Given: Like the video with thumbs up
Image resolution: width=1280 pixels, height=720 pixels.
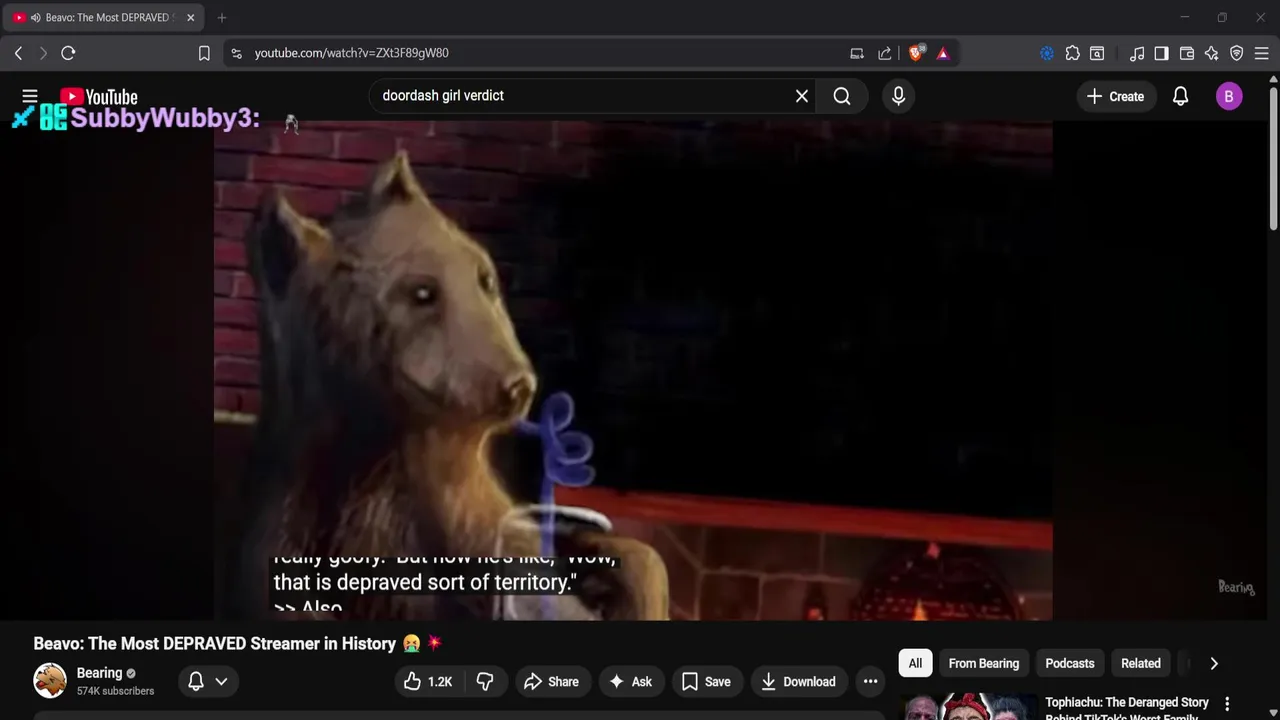Looking at the screenshot, I should pyautogui.click(x=428, y=682).
